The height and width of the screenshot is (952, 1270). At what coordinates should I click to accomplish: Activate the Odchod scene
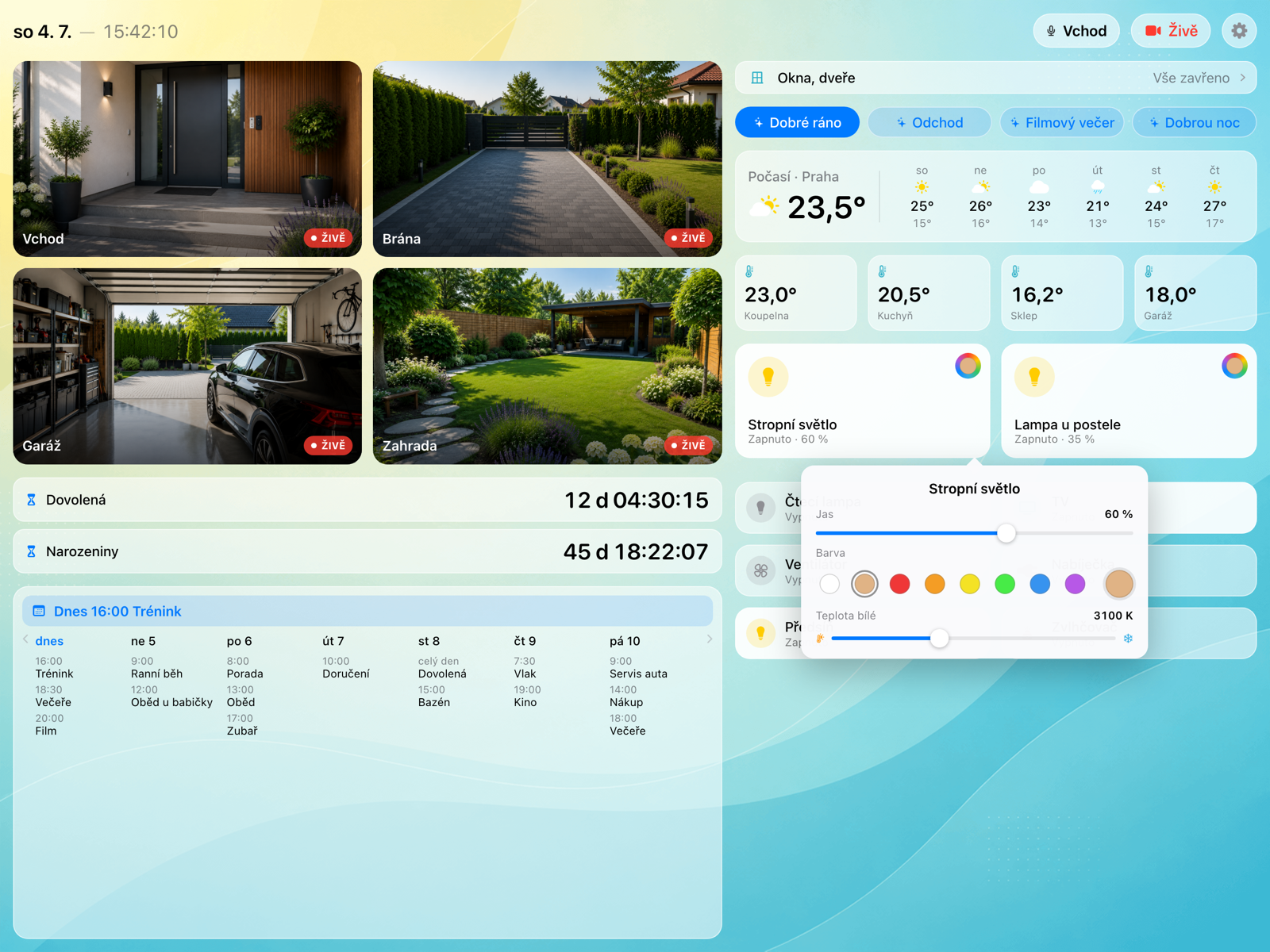click(x=929, y=122)
